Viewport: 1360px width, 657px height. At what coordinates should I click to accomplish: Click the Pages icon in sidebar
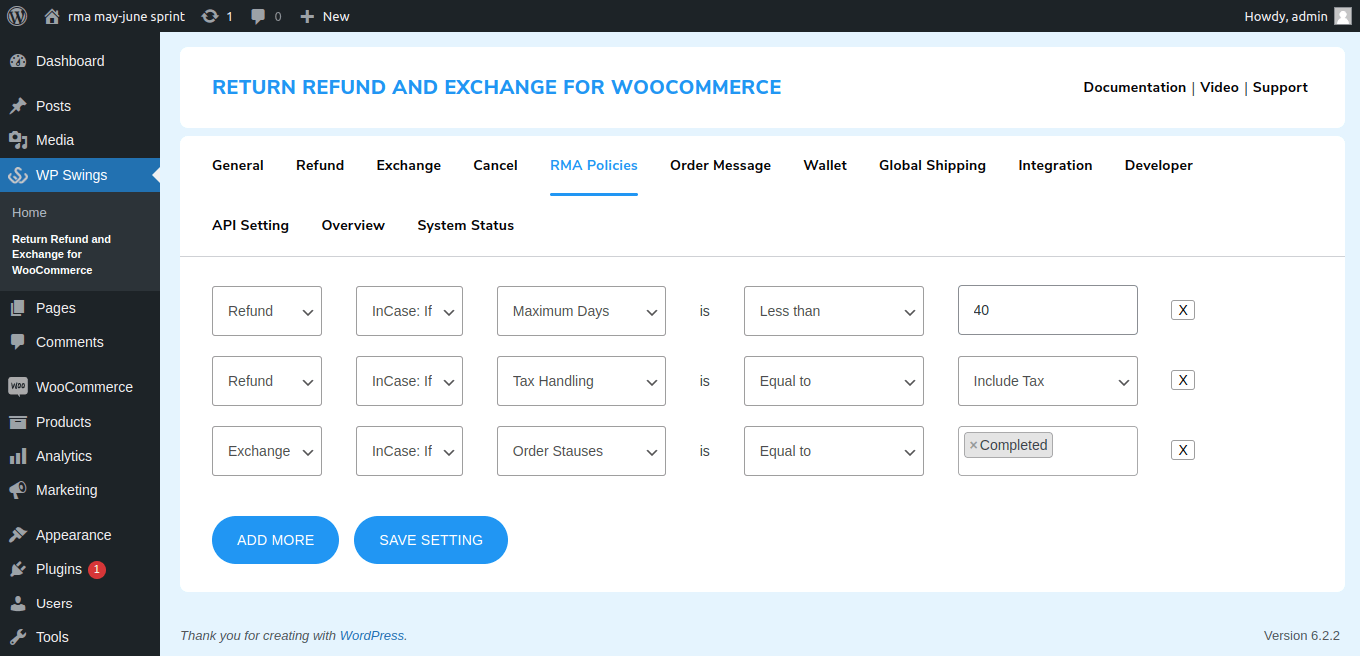(x=18, y=308)
